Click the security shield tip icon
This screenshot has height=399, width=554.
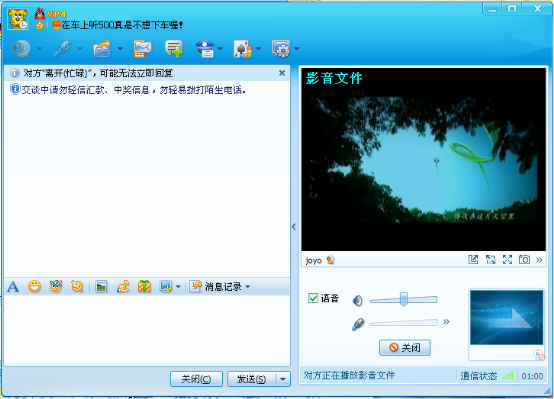pyautogui.click(x=15, y=89)
